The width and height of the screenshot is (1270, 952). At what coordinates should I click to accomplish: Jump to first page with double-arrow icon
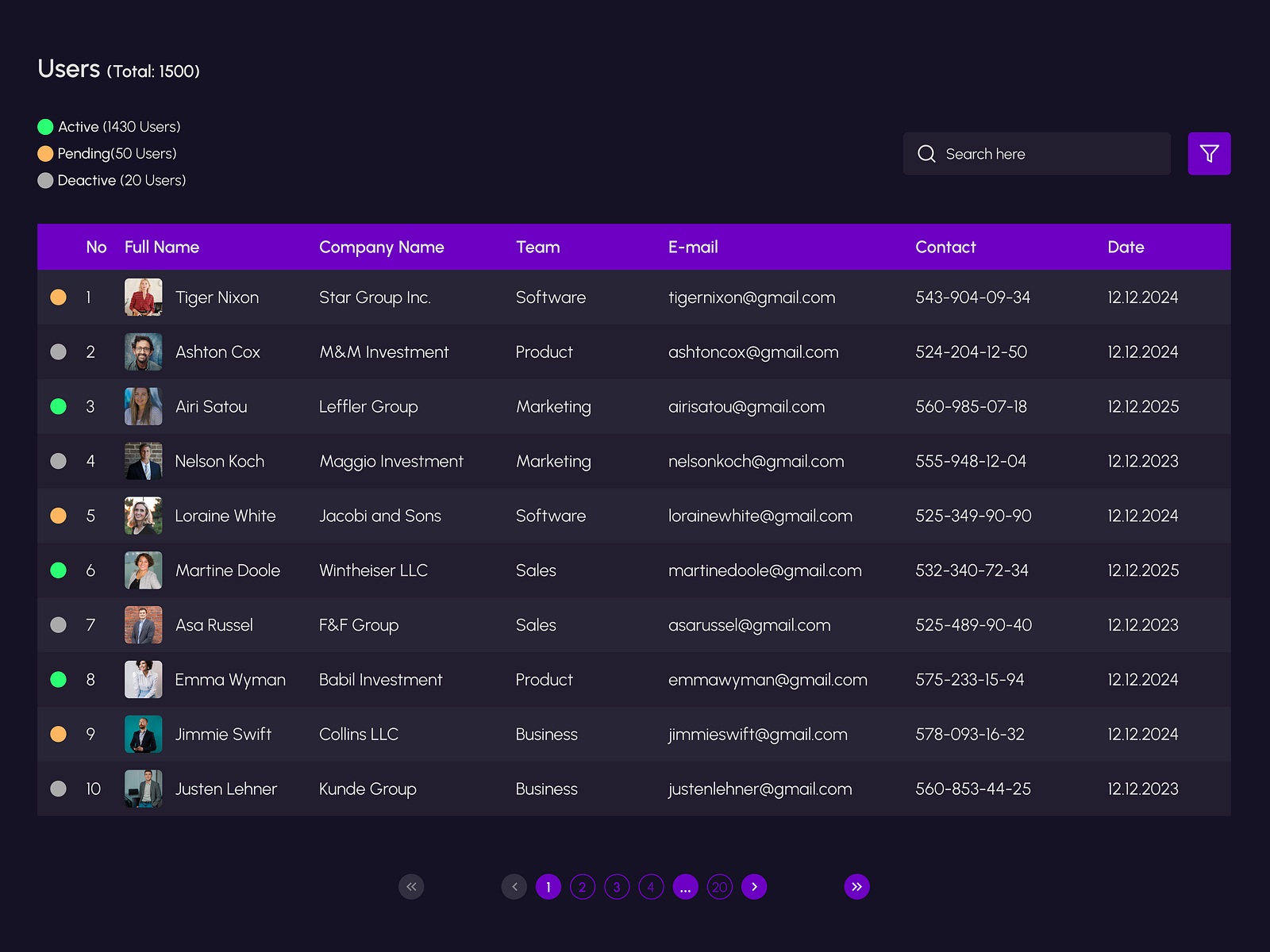(411, 887)
